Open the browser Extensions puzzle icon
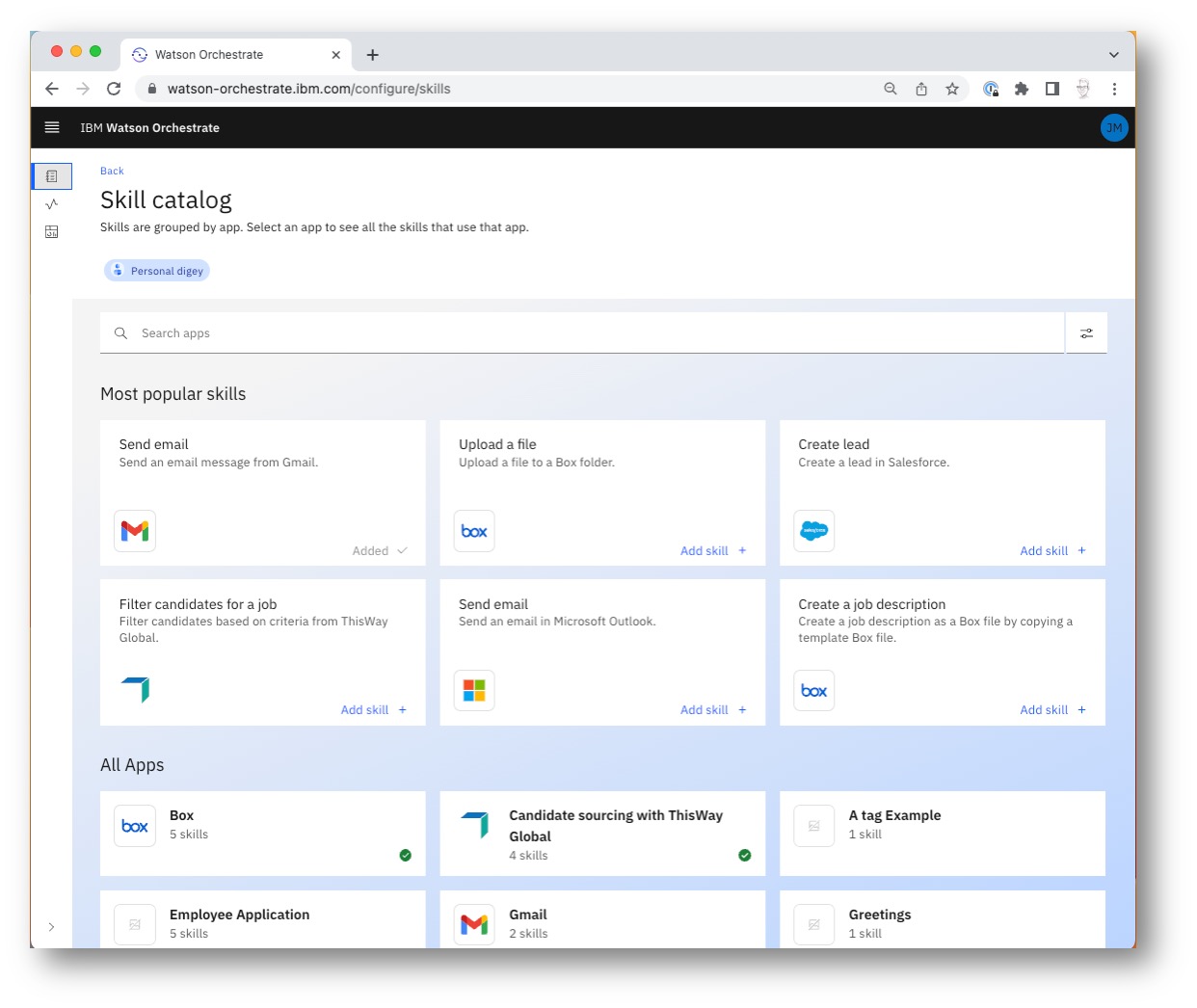 [x=1022, y=89]
